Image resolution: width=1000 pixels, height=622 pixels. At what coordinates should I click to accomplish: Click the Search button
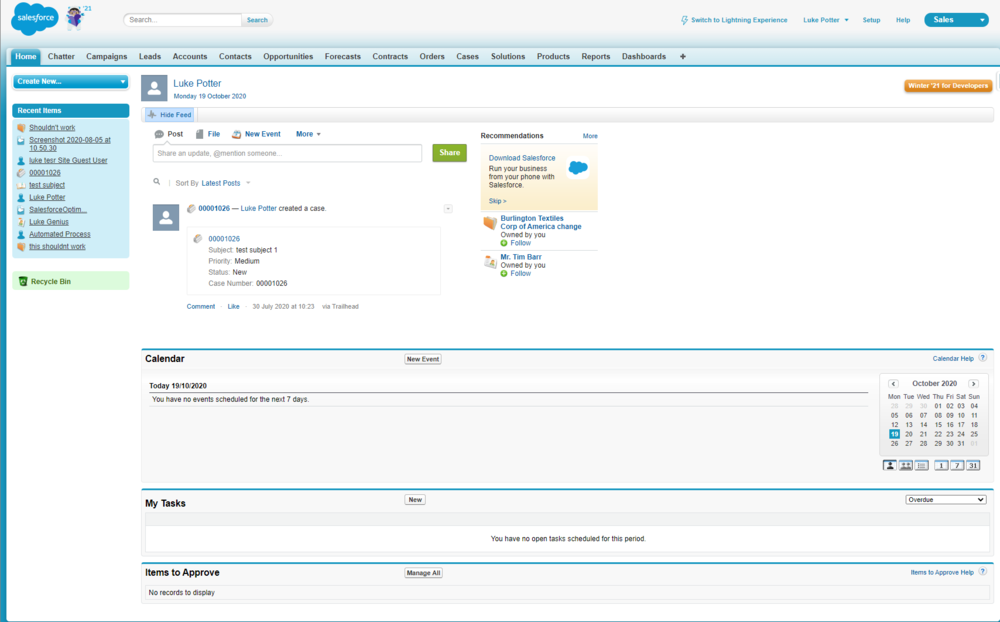click(x=257, y=20)
